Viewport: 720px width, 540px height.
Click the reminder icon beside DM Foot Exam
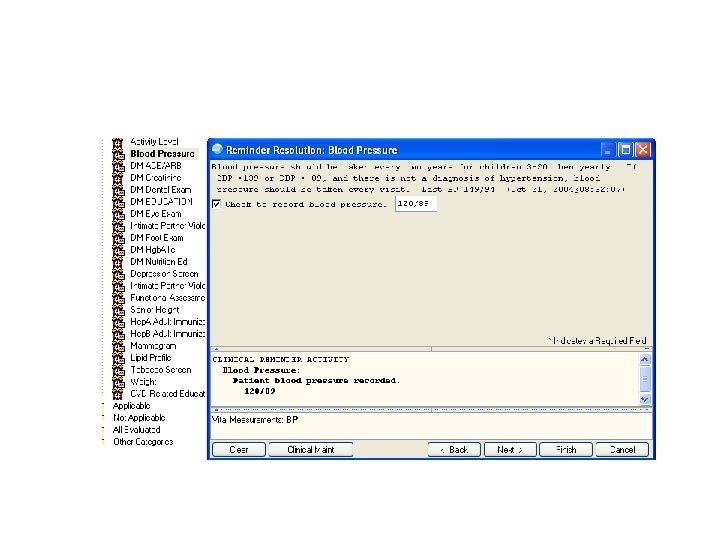pyautogui.click(x=118, y=238)
